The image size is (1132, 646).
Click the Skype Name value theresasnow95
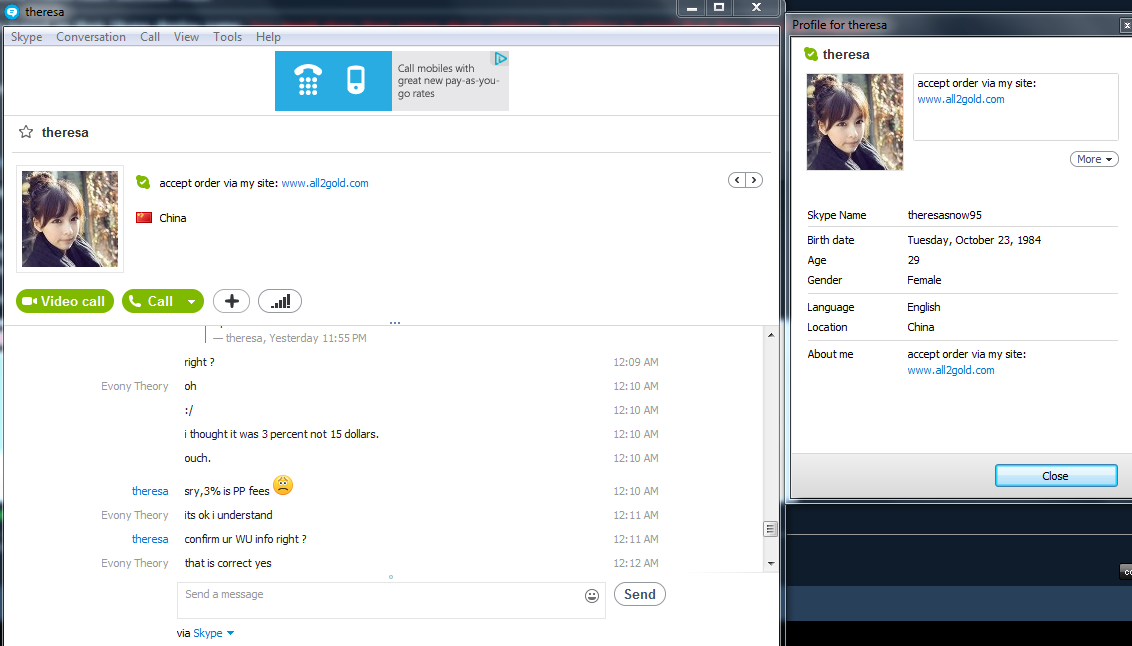pyautogui.click(x=944, y=215)
